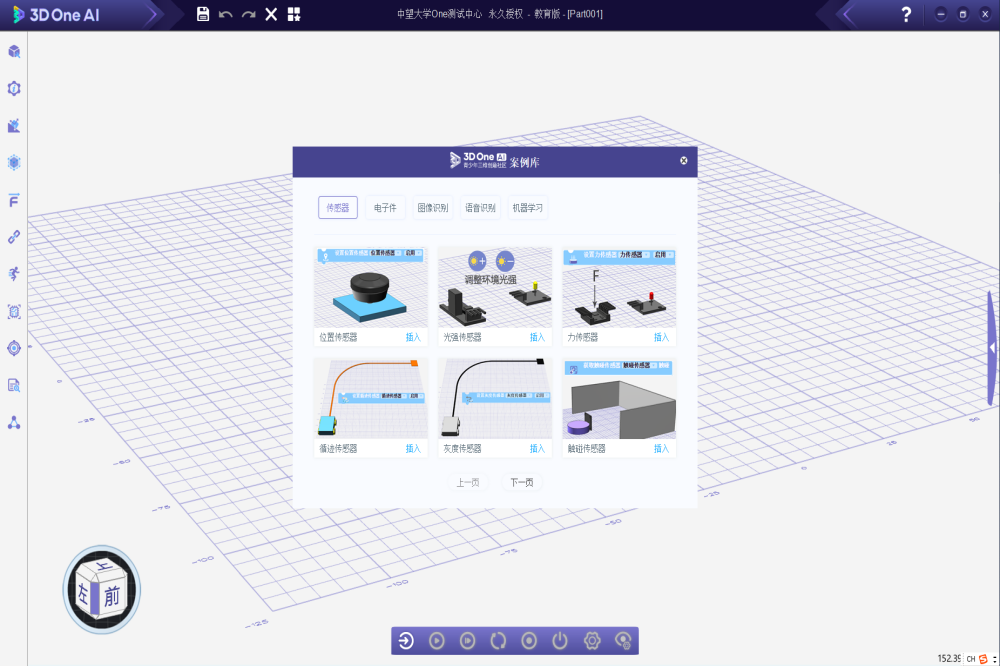Click the 灰度传感器 thumbnail image
The image size is (1000, 666).
click(495, 399)
